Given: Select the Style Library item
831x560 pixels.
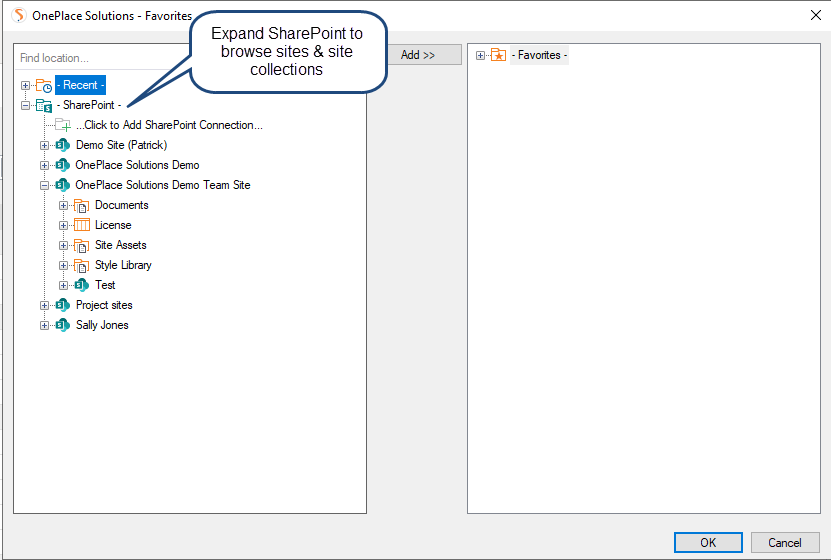Looking at the screenshot, I should pos(123,266).
